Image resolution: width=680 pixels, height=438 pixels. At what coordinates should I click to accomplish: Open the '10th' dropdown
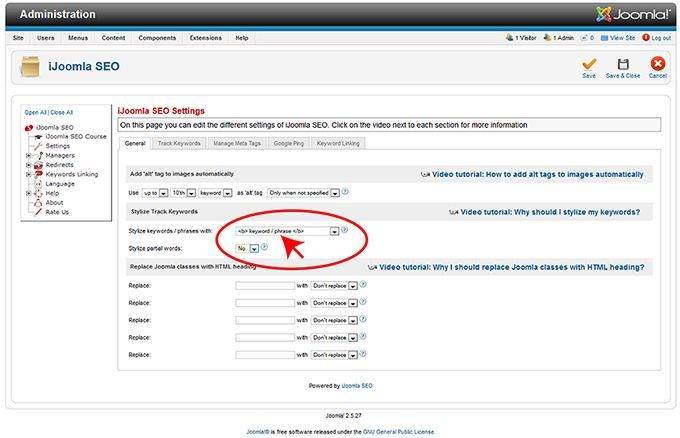pos(183,193)
